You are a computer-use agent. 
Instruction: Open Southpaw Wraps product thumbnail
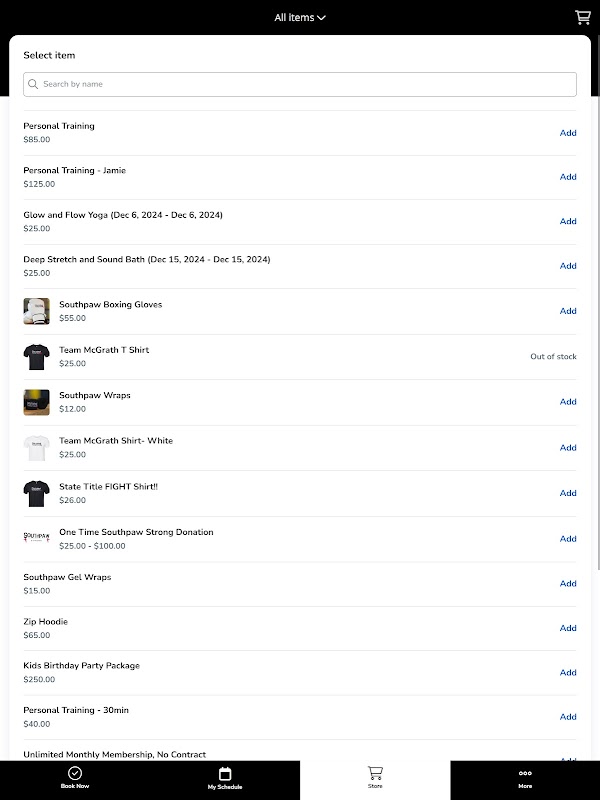tap(37, 402)
